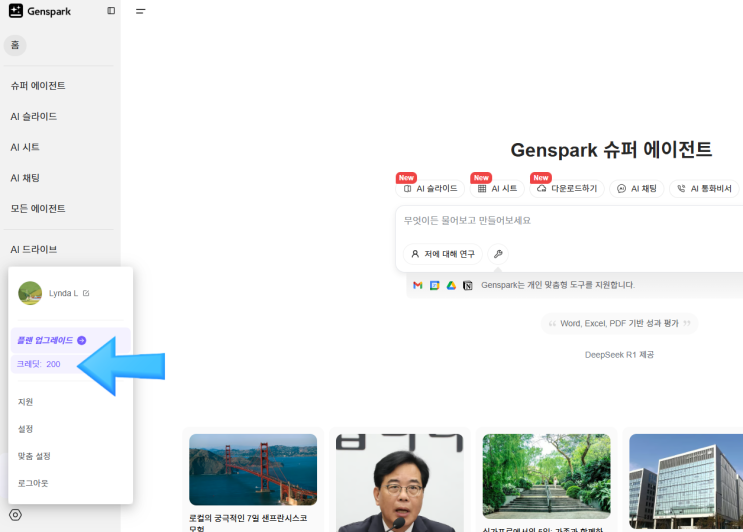Viewport: 743px width, 532px height.
Task: Click the arrow icon beside 플랜 업그레이드
Action: tap(82, 340)
